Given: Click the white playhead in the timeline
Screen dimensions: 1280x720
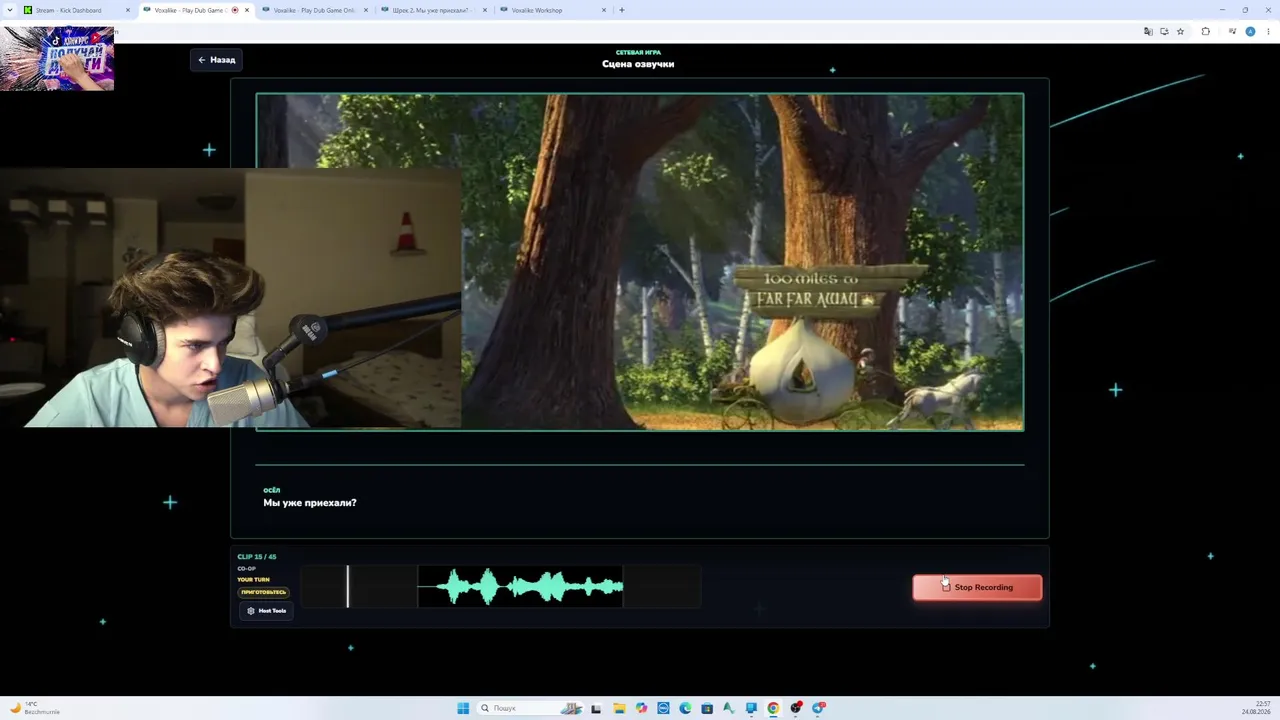Looking at the screenshot, I should tap(348, 586).
